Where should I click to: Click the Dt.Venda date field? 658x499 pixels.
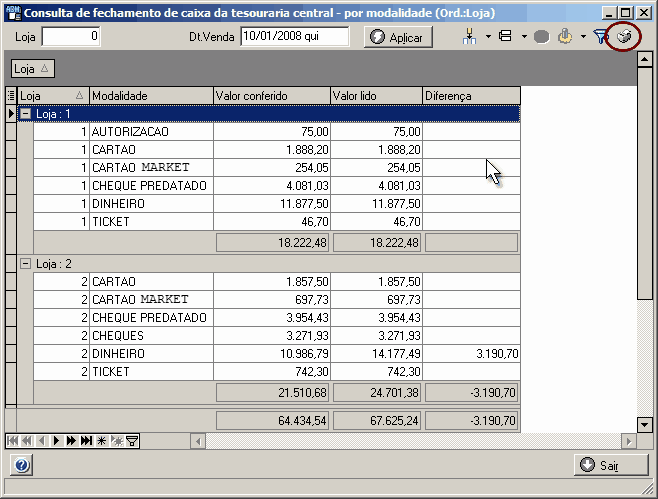tap(295, 37)
